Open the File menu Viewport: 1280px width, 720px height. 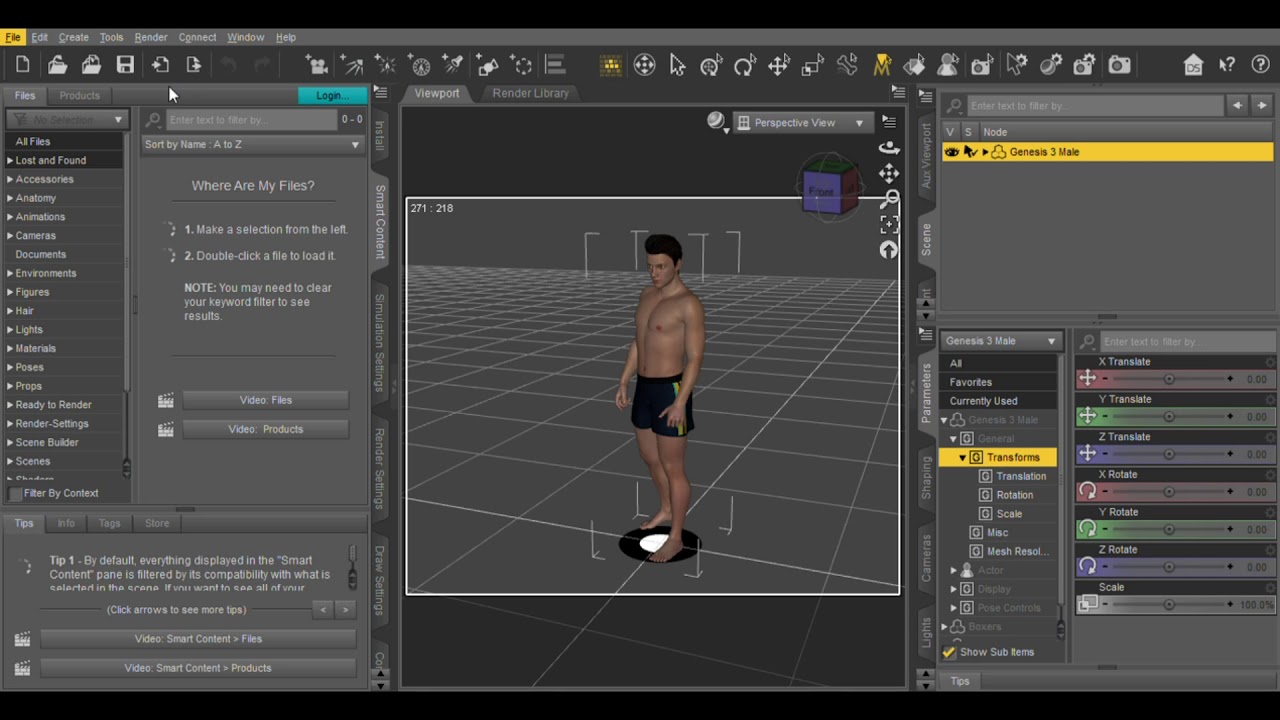tap(13, 37)
